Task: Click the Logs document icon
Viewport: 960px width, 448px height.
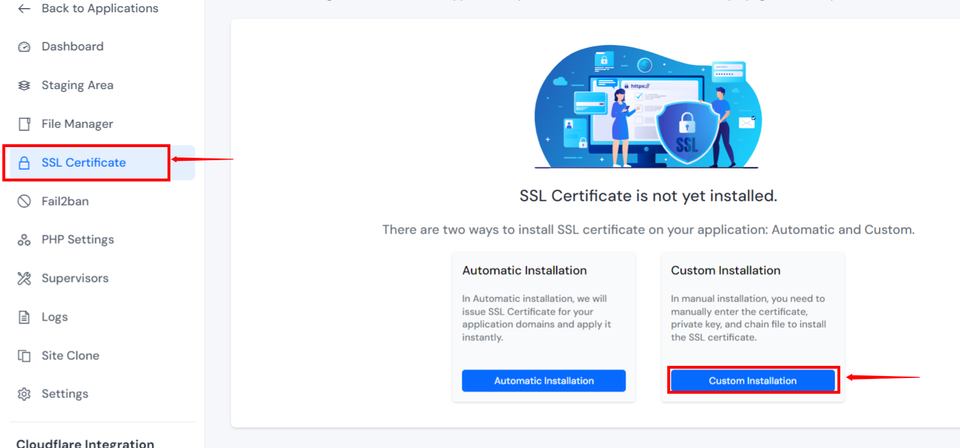Action: click(x=24, y=317)
